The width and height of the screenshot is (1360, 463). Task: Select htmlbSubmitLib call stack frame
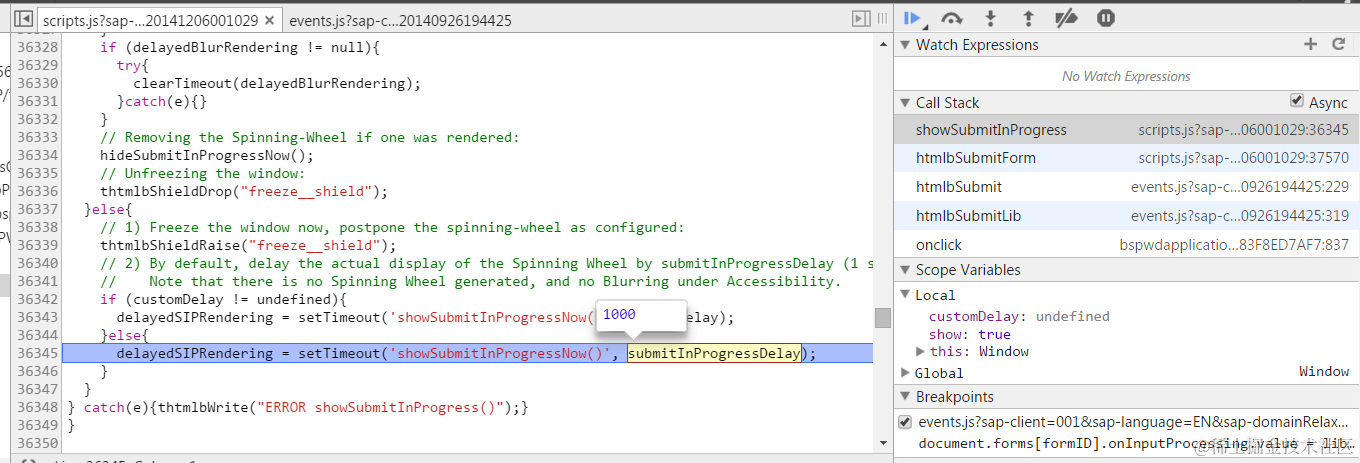click(1126, 216)
